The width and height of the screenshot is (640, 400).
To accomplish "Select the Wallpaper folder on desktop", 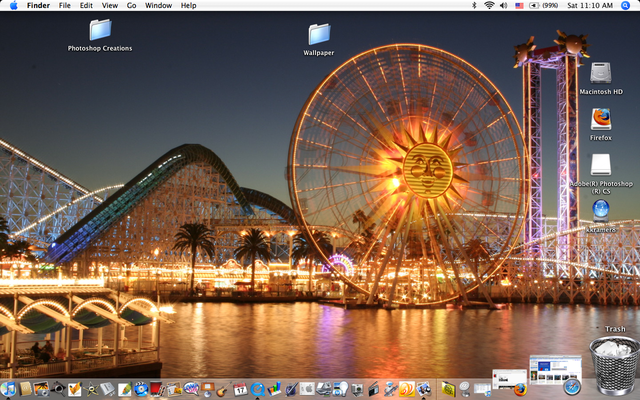I will click(x=319, y=34).
